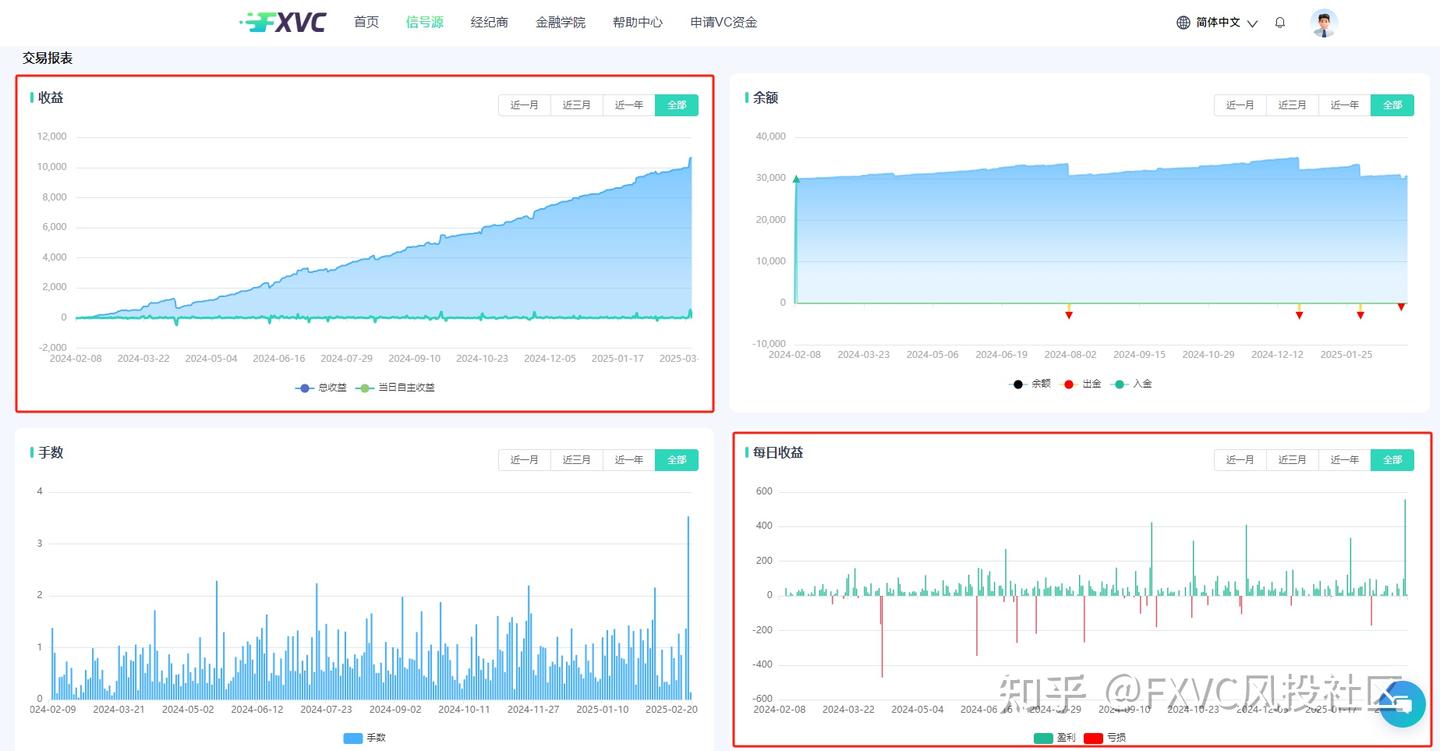Select 近三月 range in 余额 chart

tap(1292, 105)
